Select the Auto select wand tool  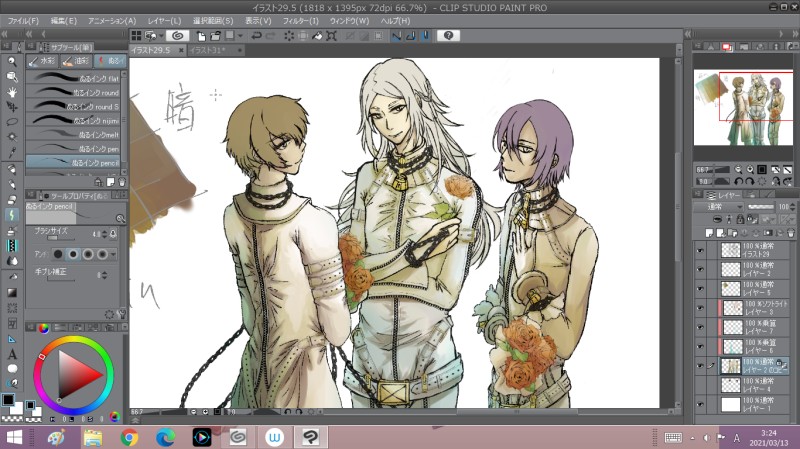coord(12,137)
